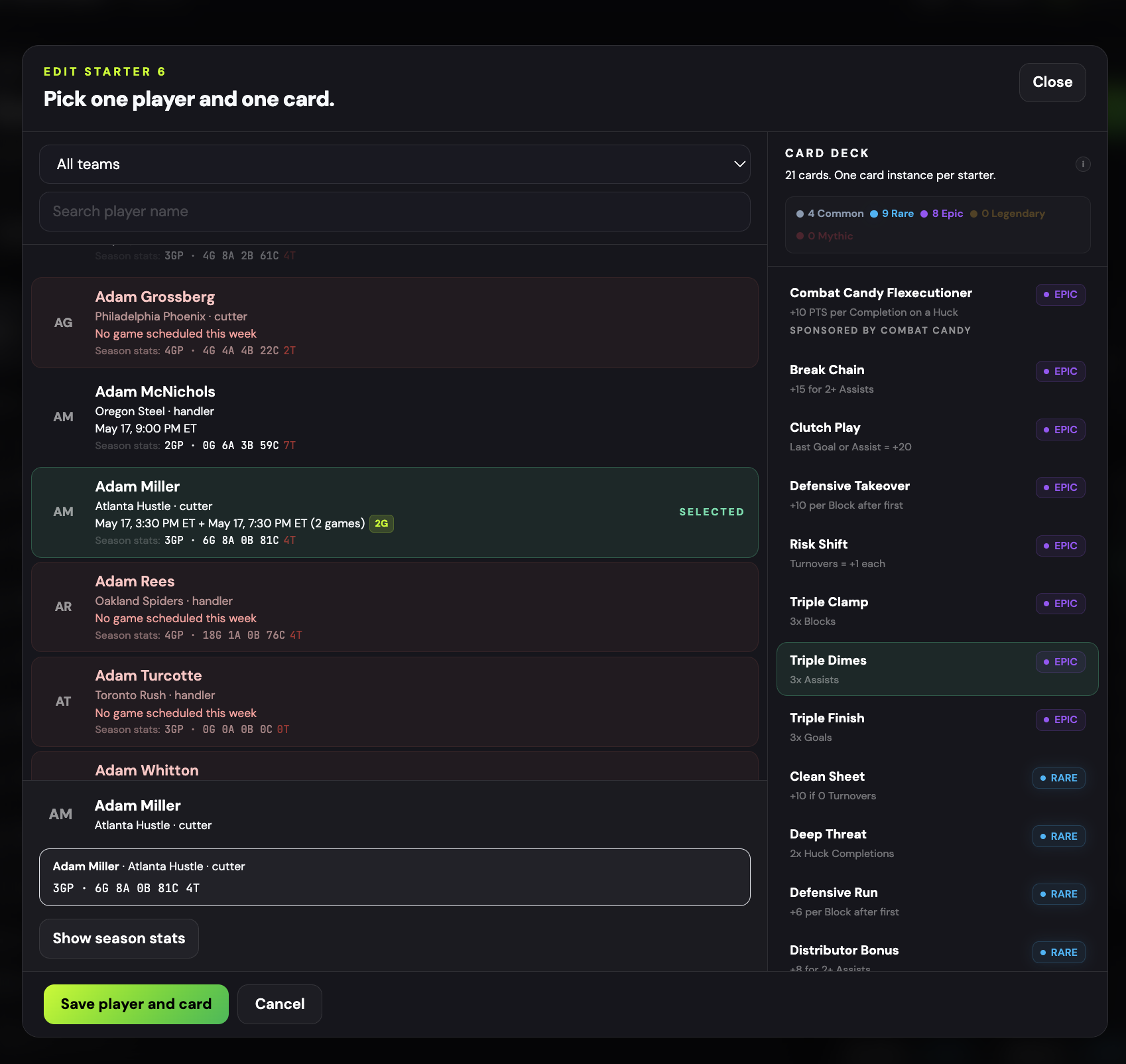Click the EPIC badge on Defensive Takeover
Screen dimensions: 1126x1064
pos(1060,488)
